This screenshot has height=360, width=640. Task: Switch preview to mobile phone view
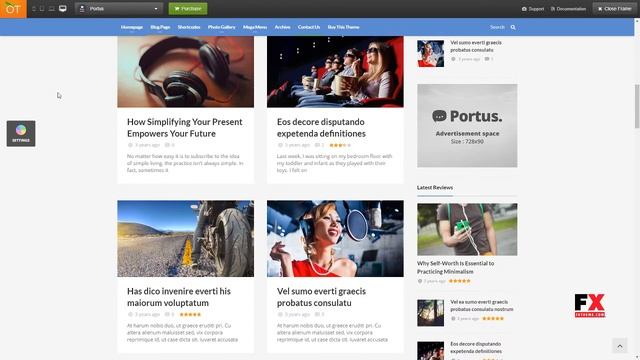[x=33, y=9]
